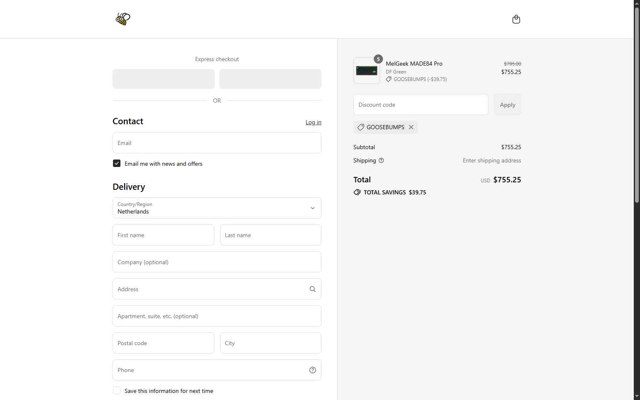Focus the Apartment, suite, etc. field

click(217, 316)
